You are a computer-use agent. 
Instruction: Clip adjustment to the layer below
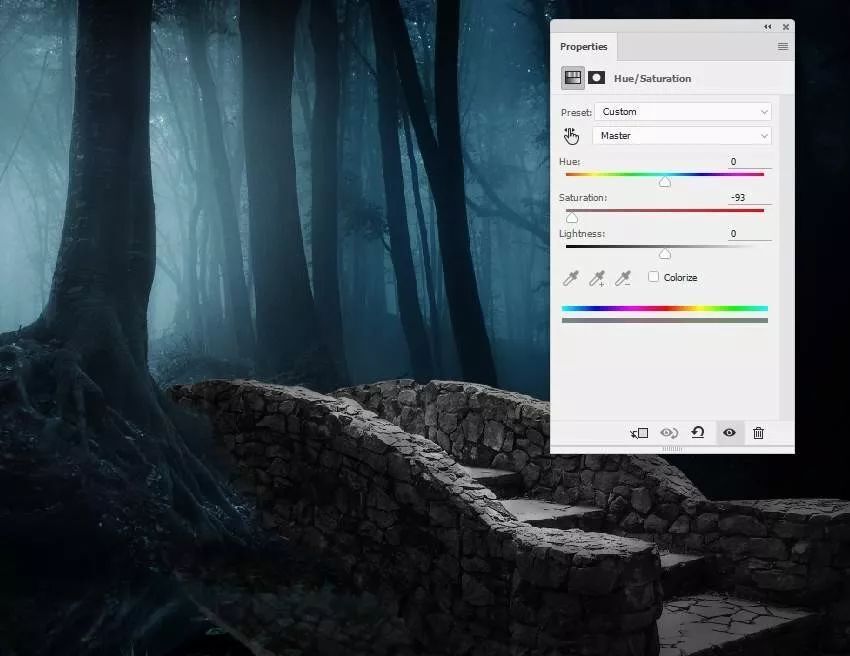click(640, 433)
